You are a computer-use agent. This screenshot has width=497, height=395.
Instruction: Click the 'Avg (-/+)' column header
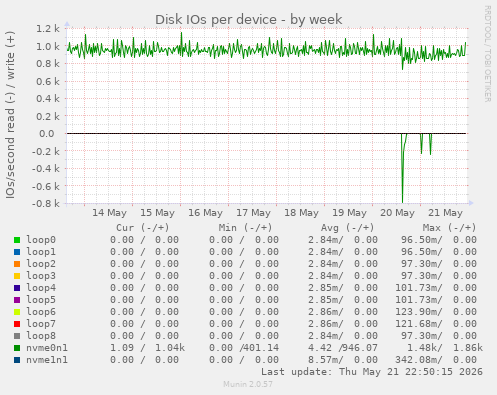pos(348,228)
